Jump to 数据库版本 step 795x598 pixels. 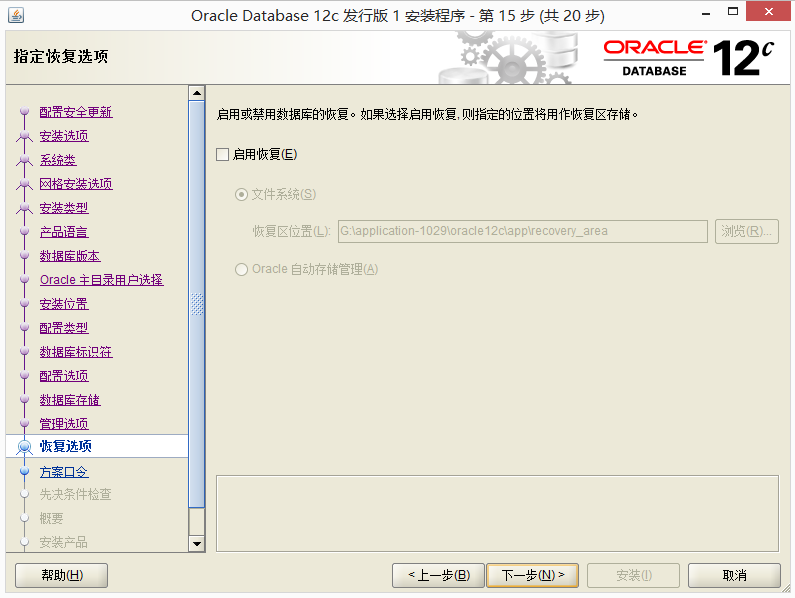coord(70,256)
